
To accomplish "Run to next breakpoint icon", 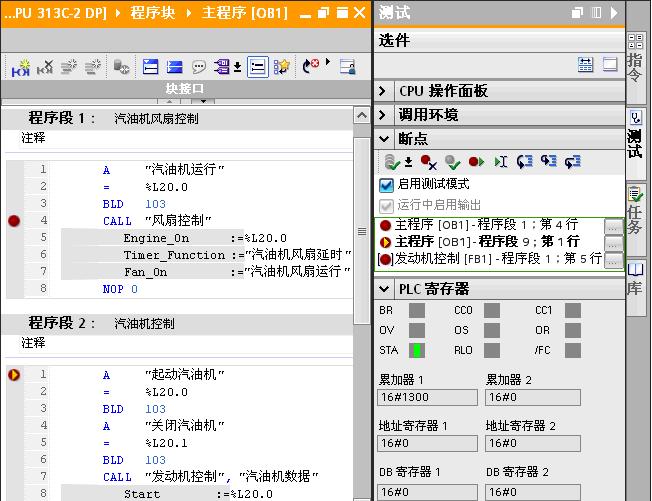I will tap(476, 162).
